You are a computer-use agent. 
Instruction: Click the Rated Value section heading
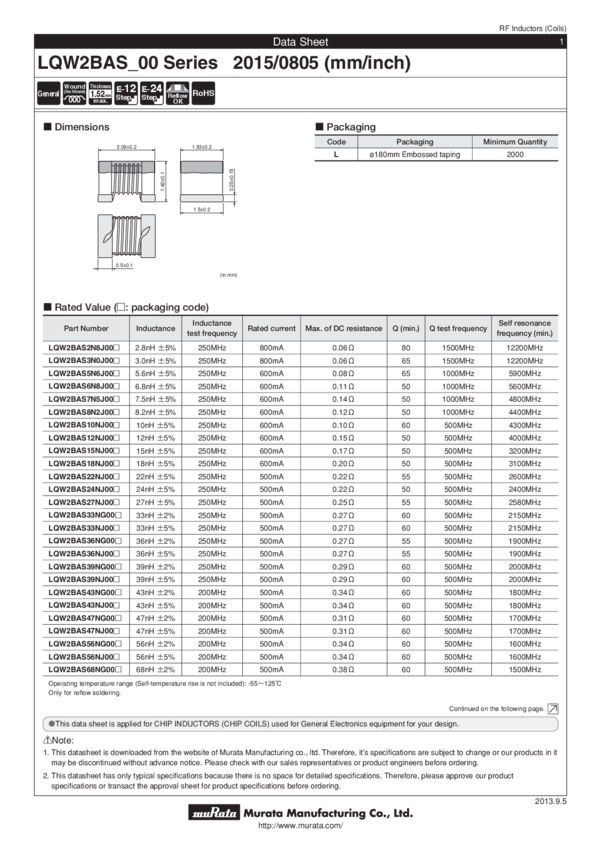click(126, 307)
